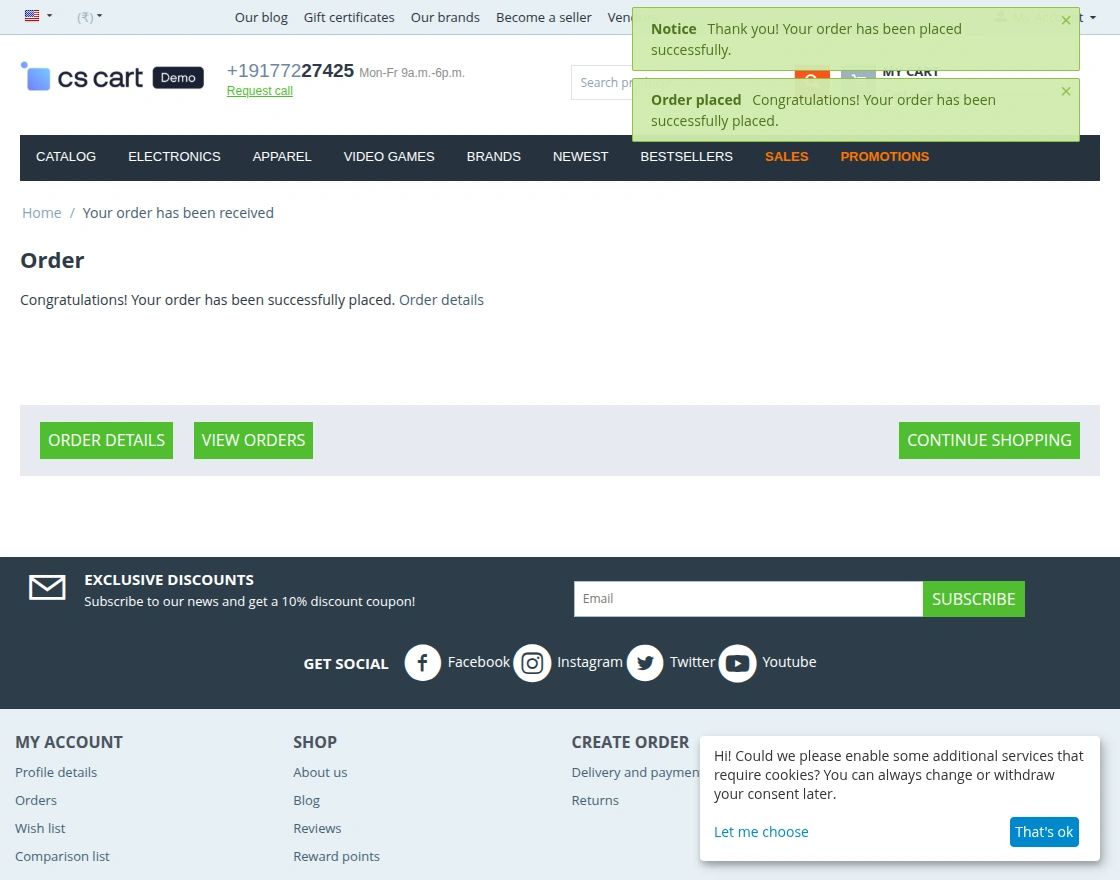The image size is (1120, 880).
Task: Open the Twitter icon
Action: click(x=645, y=663)
